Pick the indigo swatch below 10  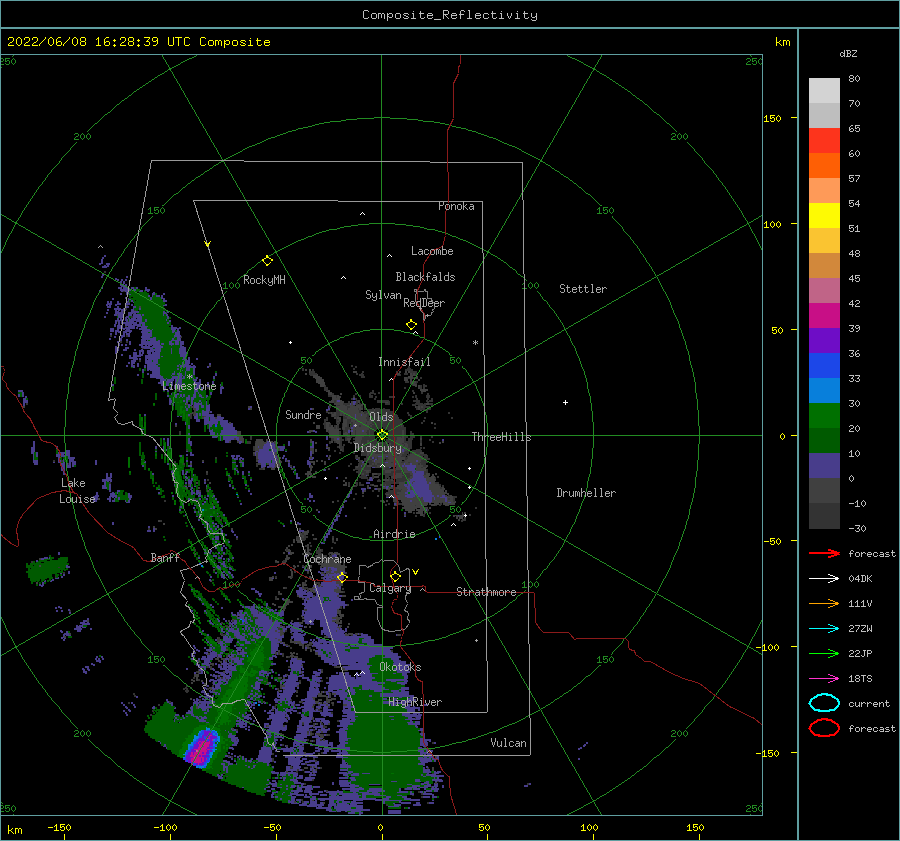(824, 466)
